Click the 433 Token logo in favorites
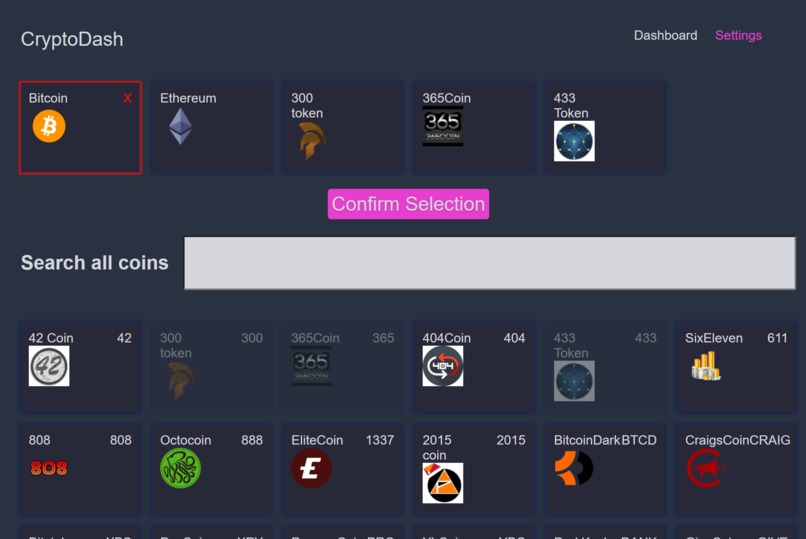The height and width of the screenshot is (539, 806). click(x=574, y=141)
